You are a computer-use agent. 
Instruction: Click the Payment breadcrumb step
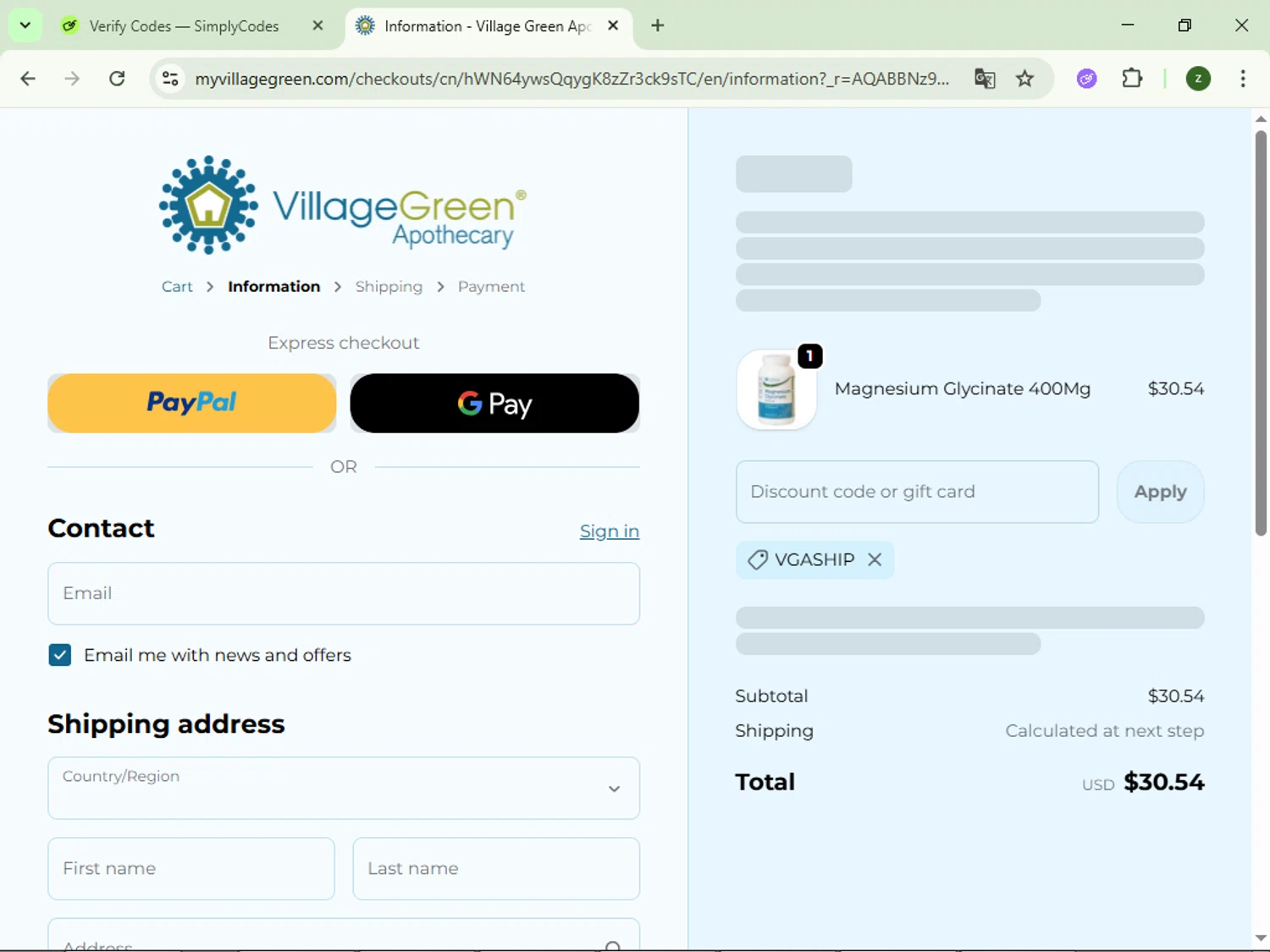[x=491, y=287]
